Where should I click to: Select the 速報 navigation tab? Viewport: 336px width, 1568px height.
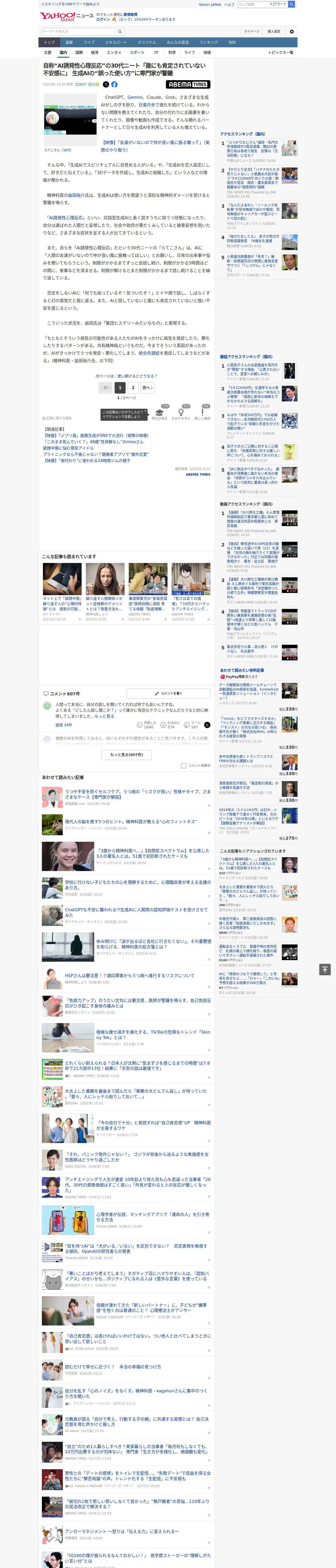69,42
